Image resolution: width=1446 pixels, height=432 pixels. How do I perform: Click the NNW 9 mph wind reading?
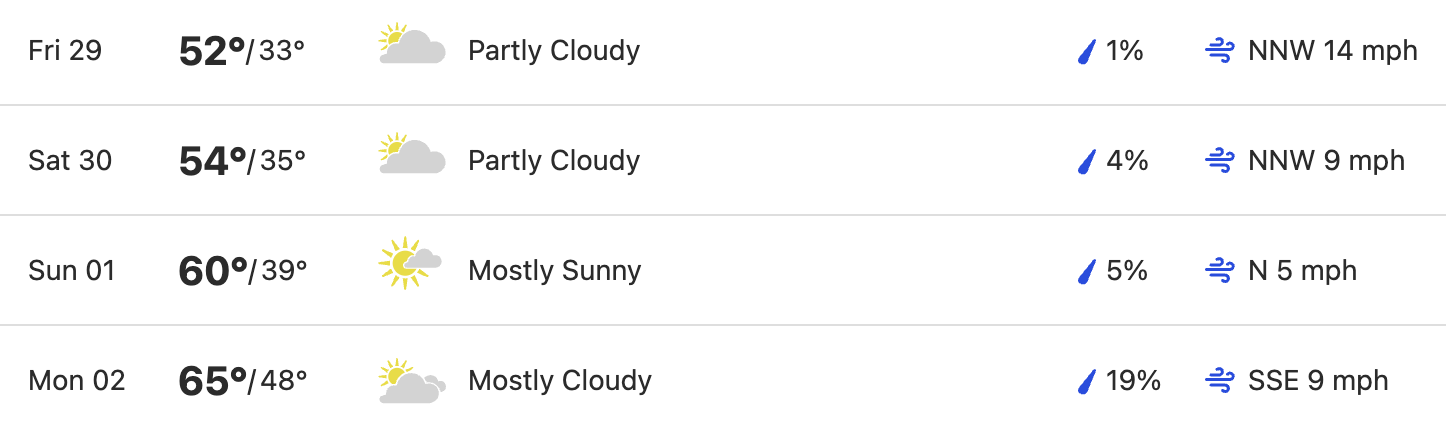coord(1327,161)
